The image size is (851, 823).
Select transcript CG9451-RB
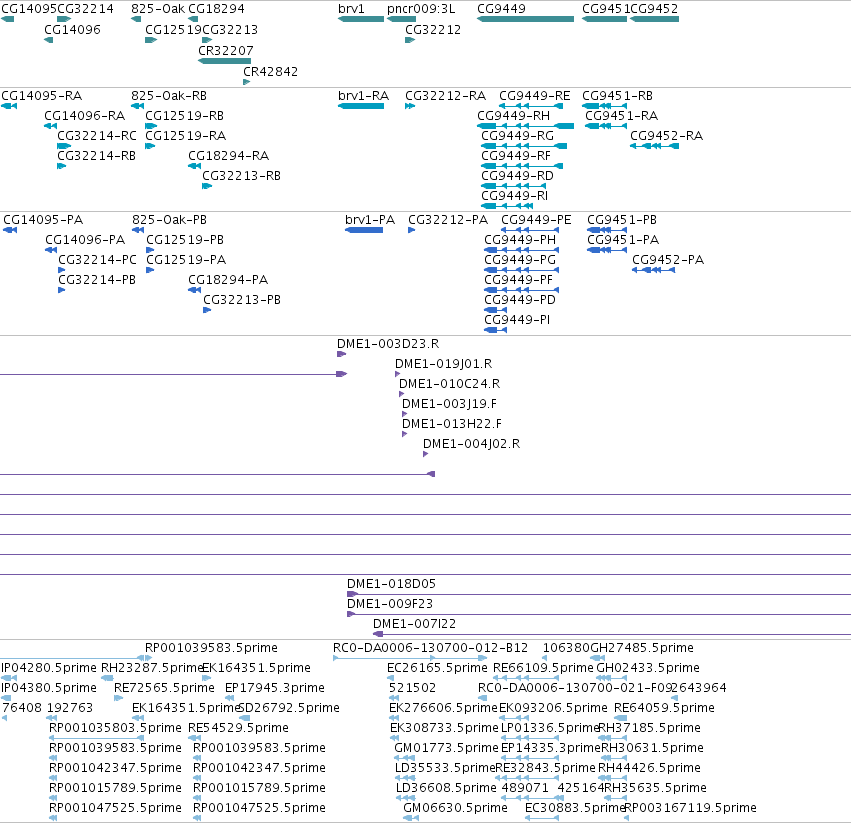(x=617, y=96)
